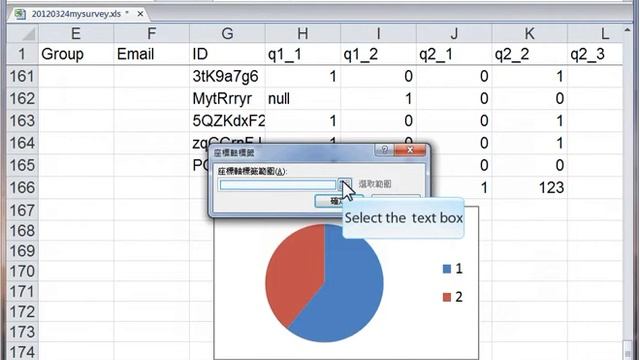Select row 168 header
This screenshot has height=360, width=640.
click(x=22, y=231)
